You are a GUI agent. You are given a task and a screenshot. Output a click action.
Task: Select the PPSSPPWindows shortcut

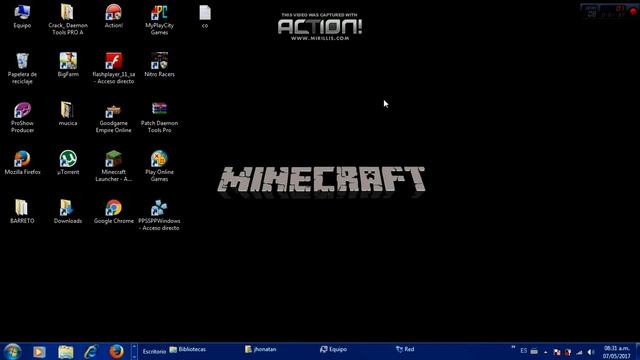click(x=159, y=215)
